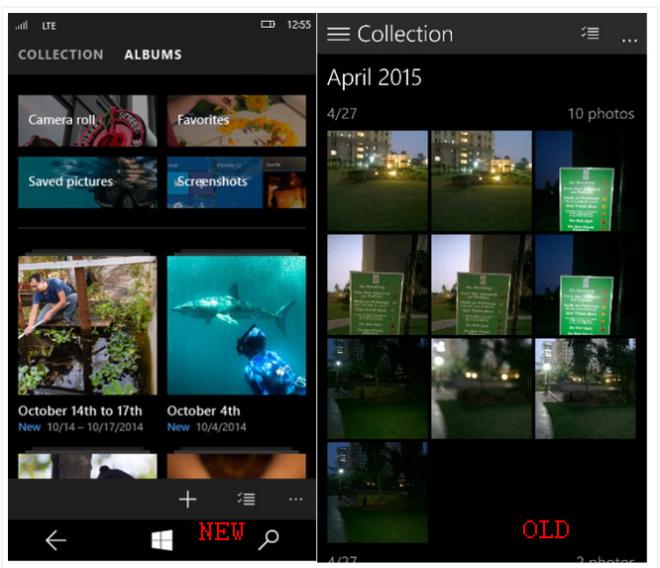Open blurry lights photo in third row
Screen dimensions: 660x568
coord(482,388)
